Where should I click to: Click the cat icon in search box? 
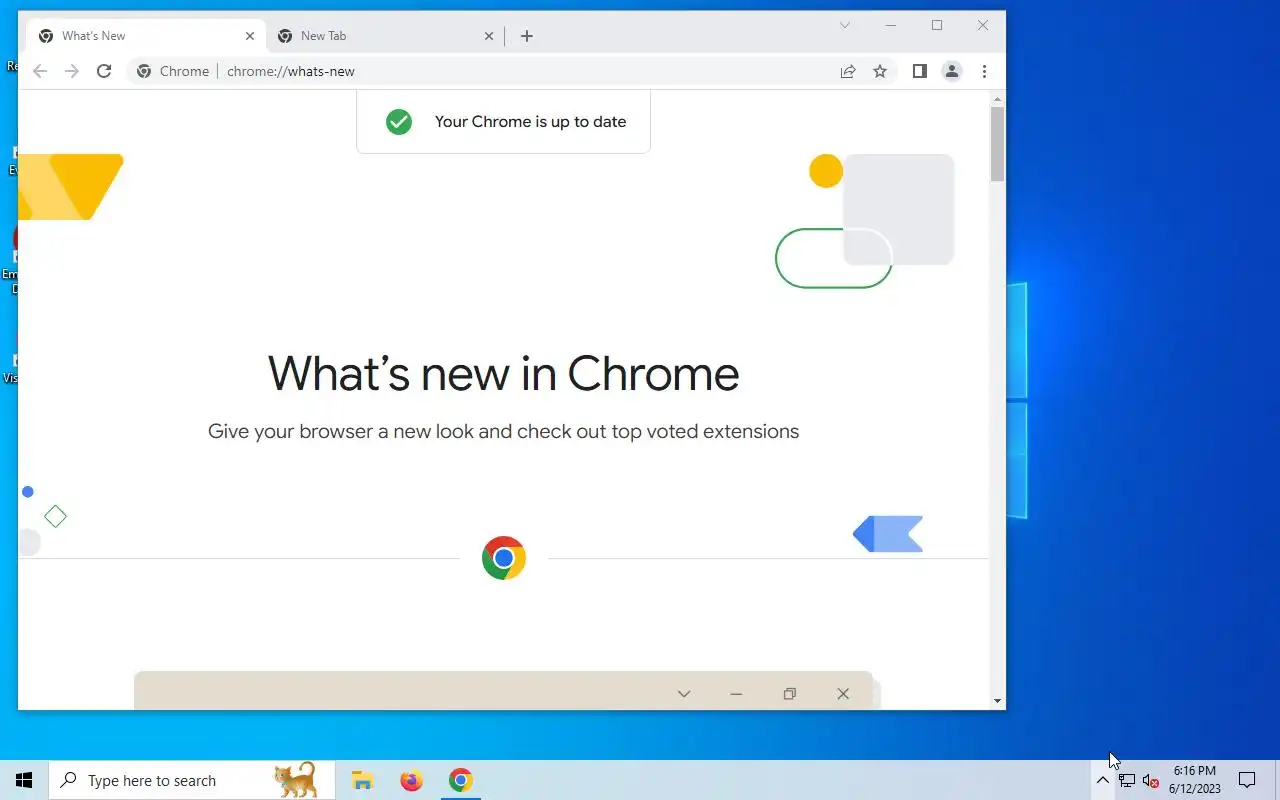pyautogui.click(x=296, y=779)
